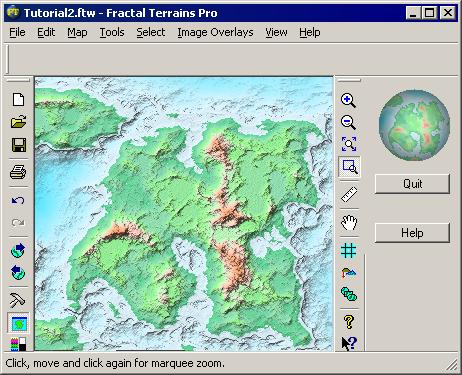The image size is (462, 375).
Task: Click the Zoom Out magnifier icon
Action: click(x=349, y=122)
